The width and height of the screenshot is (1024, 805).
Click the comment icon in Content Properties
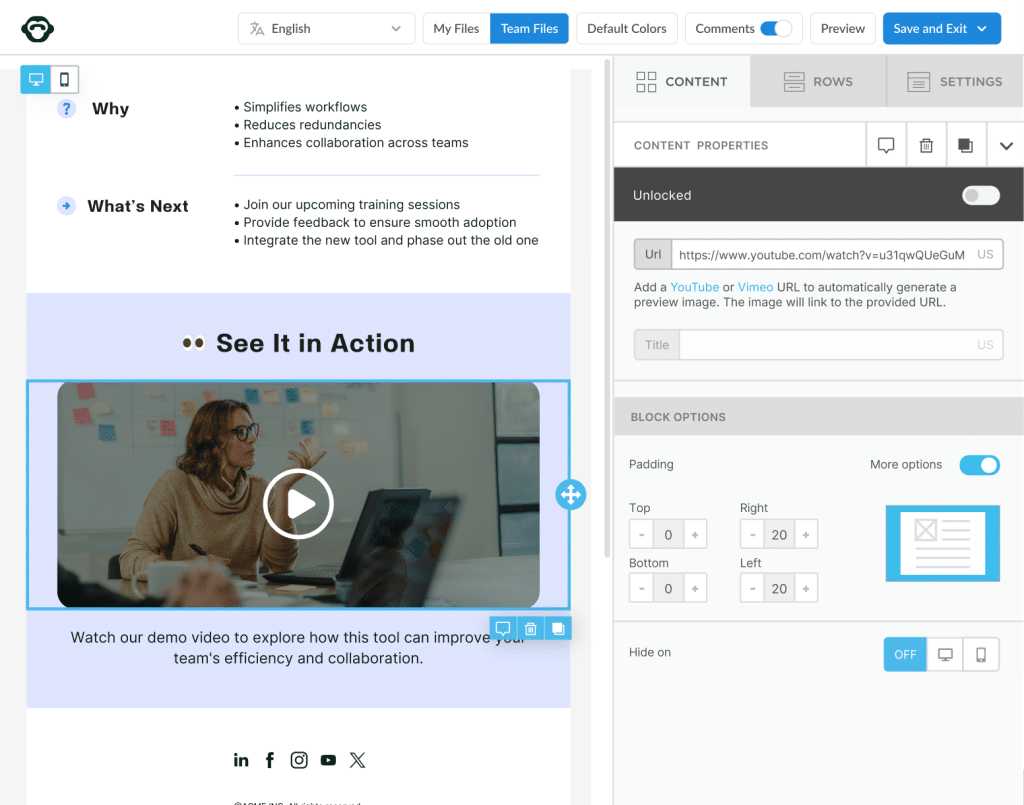[886, 145]
